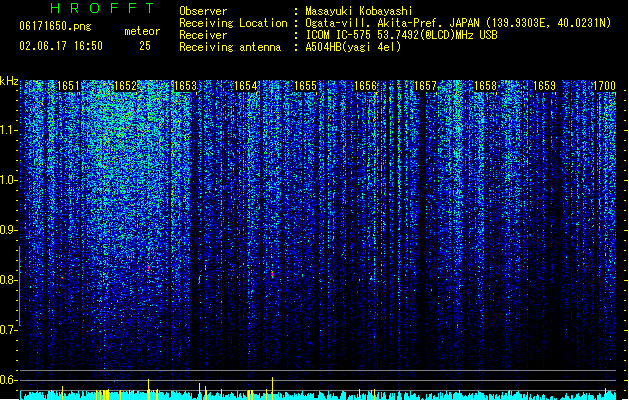Click the meteor count label

click(142, 31)
